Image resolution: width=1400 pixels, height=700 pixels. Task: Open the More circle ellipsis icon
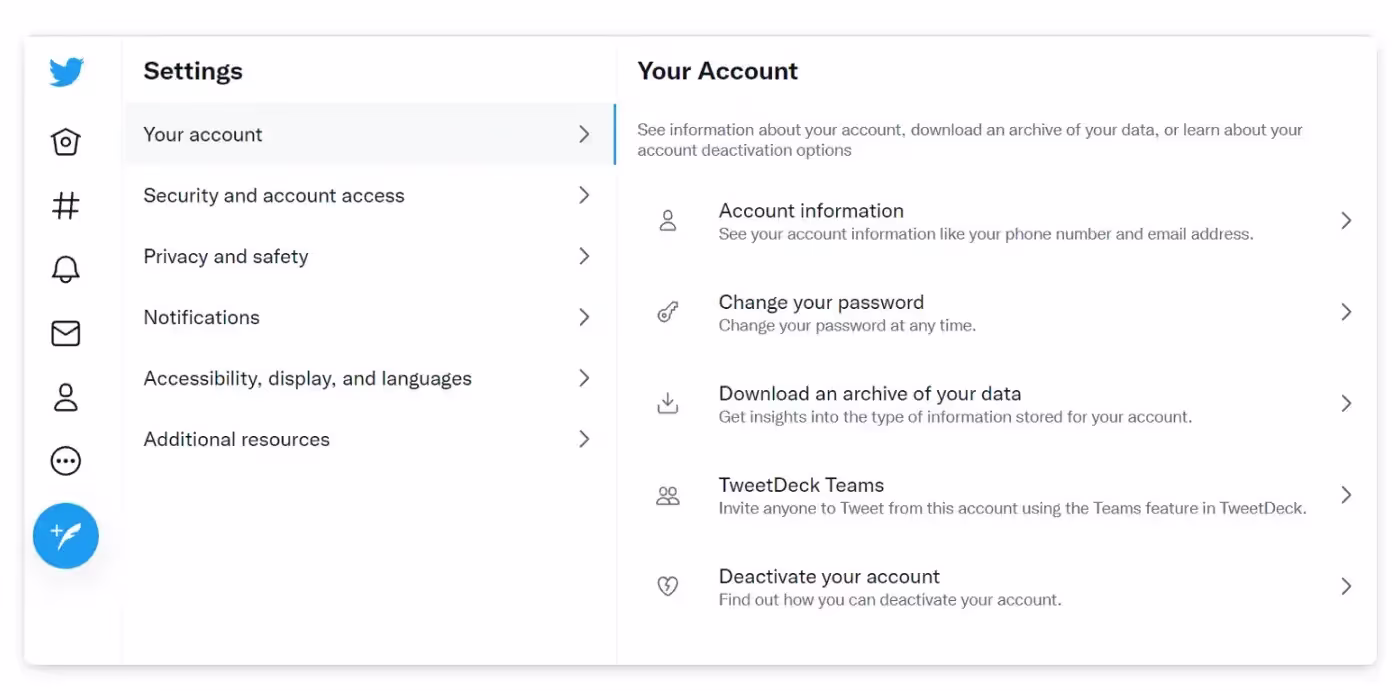click(x=66, y=461)
